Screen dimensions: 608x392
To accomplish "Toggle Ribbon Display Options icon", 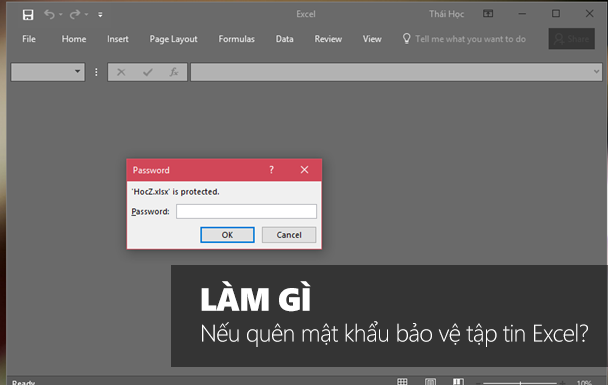I will (x=488, y=14).
